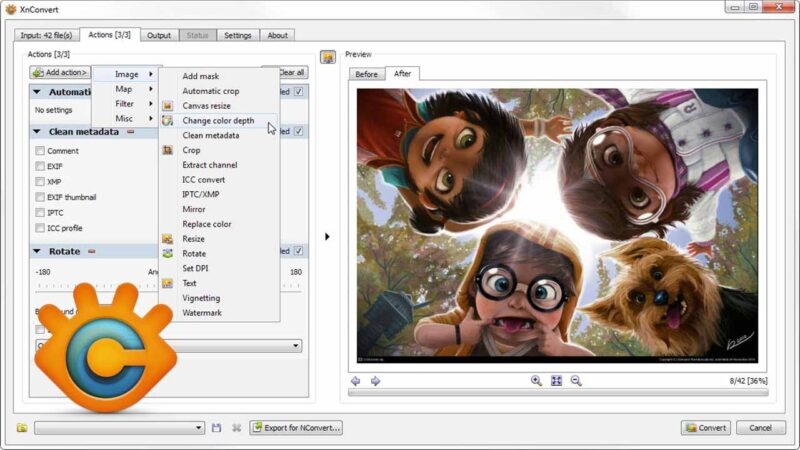Collapse the Rotate section

pyautogui.click(x=37, y=251)
